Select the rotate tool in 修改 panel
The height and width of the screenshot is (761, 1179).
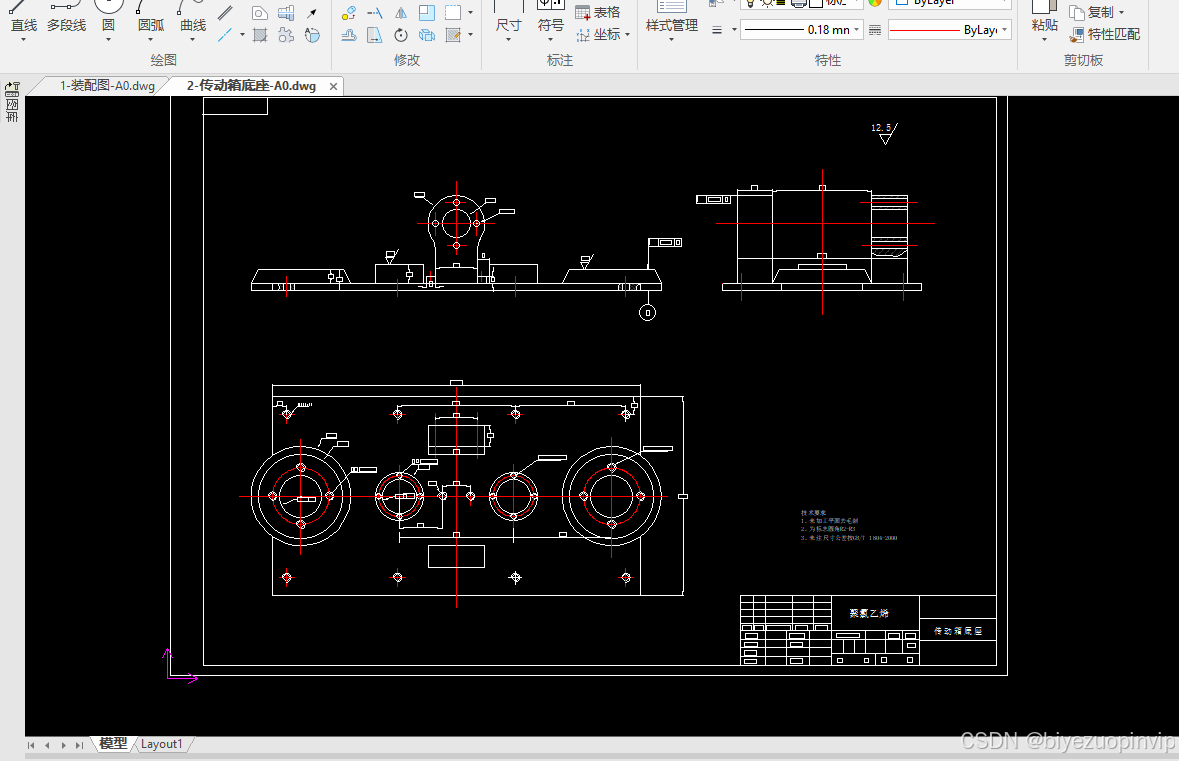tap(401, 35)
